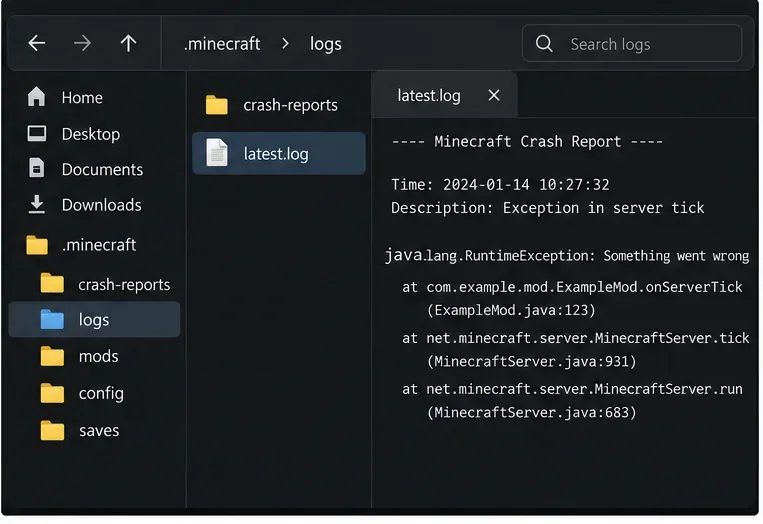Viewport: 763px width, 524px height.
Task: Click the Desktop monitor icon
Action: pos(37,133)
